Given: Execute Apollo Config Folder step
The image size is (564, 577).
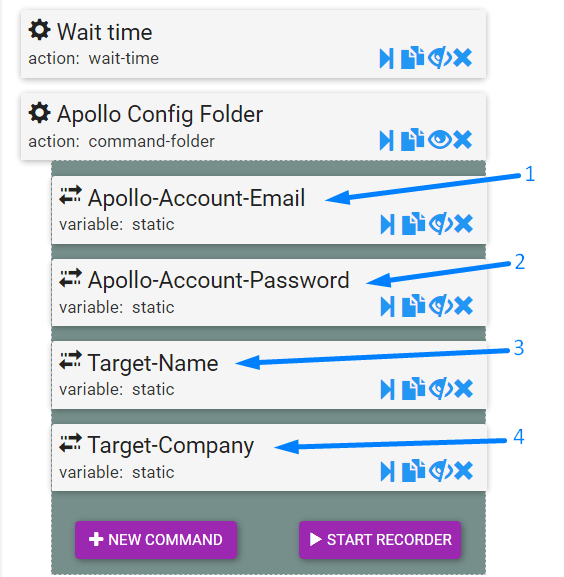Looking at the screenshot, I should [386, 140].
